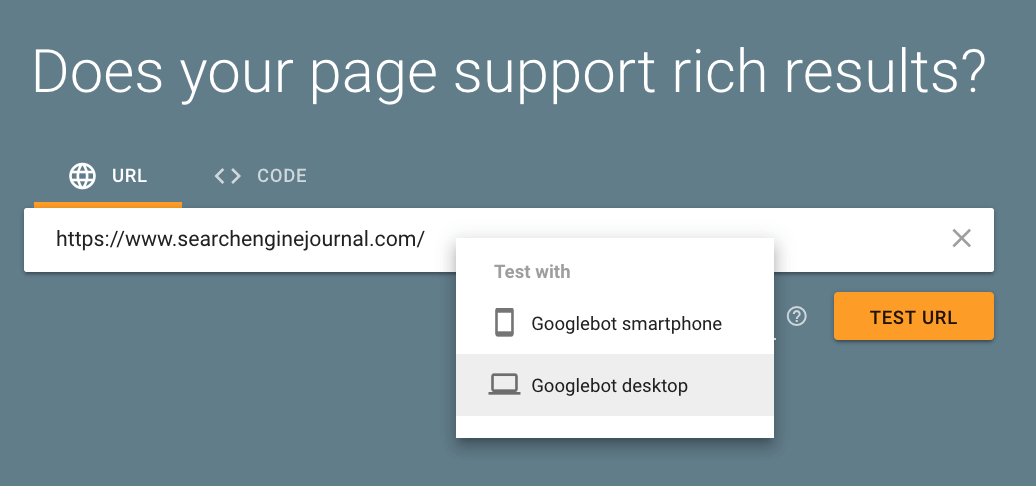Switch to the URL tab label
This screenshot has width=1036, height=486.
click(x=129, y=176)
